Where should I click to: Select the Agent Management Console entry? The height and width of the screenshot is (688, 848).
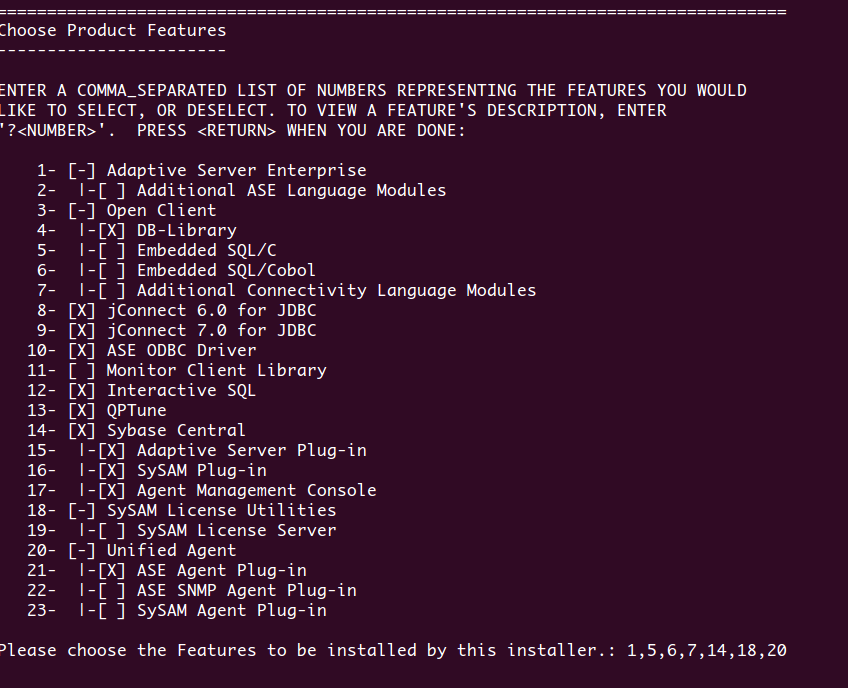[x=256, y=491]
